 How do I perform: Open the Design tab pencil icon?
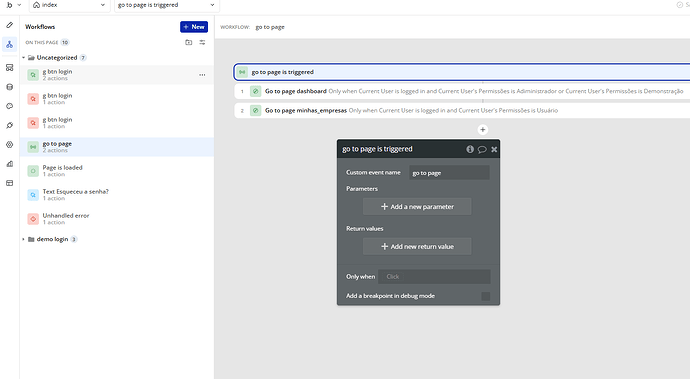(x=9, y=25)
